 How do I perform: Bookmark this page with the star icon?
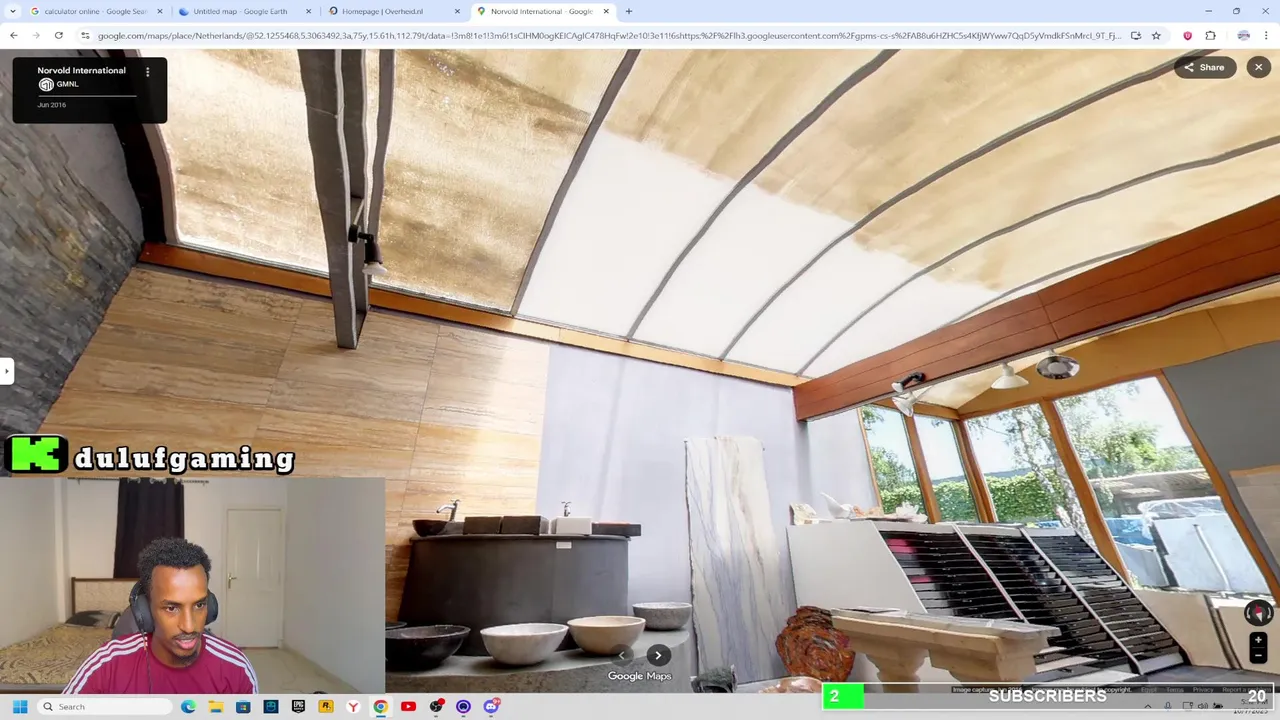1156,35
